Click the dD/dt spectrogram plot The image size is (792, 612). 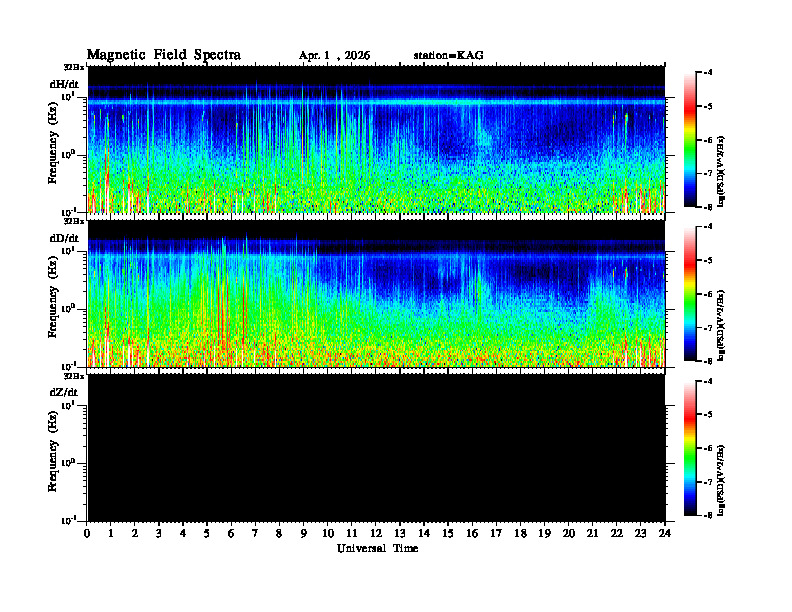376,294
